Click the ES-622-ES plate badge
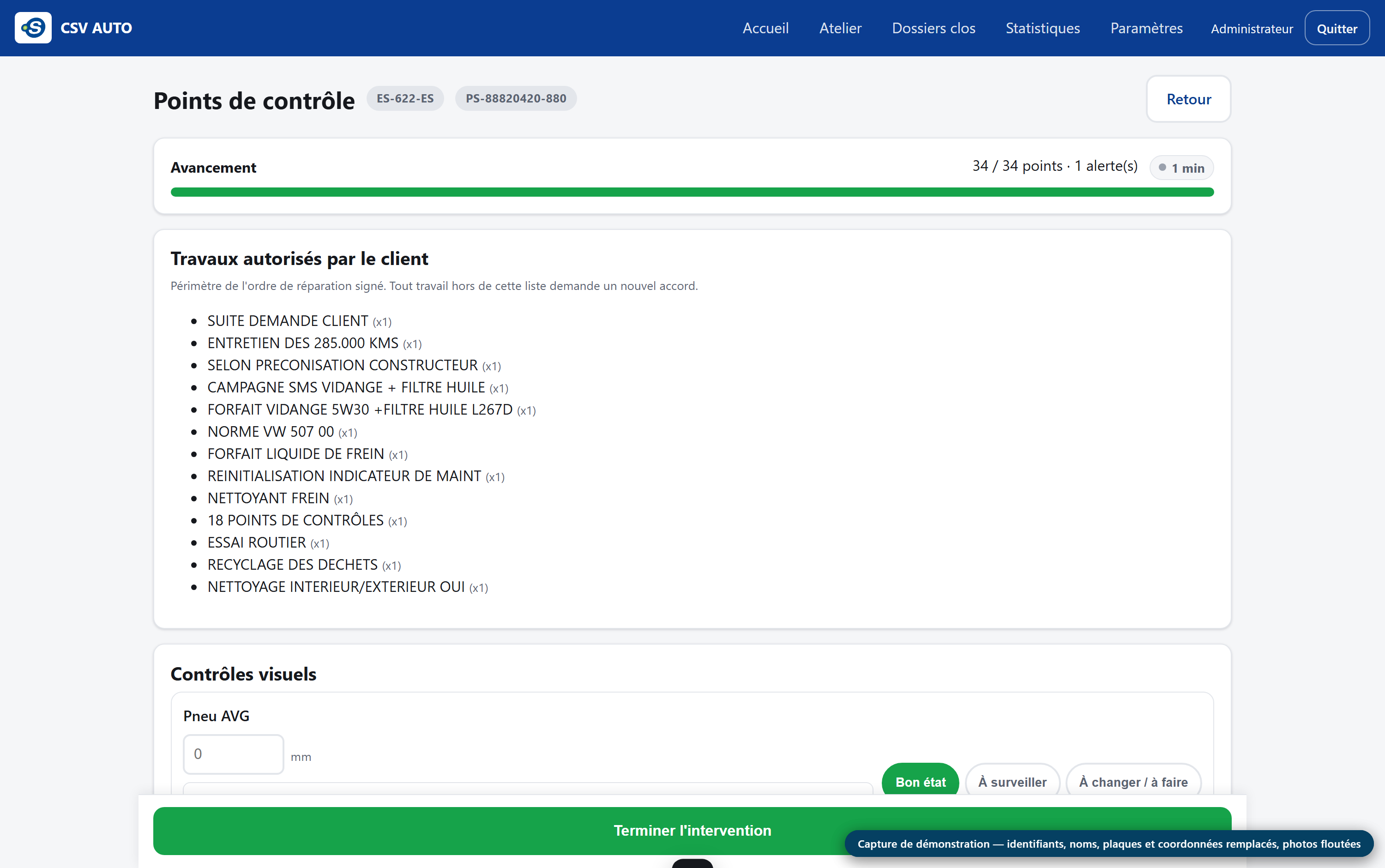 pos(405,98)
